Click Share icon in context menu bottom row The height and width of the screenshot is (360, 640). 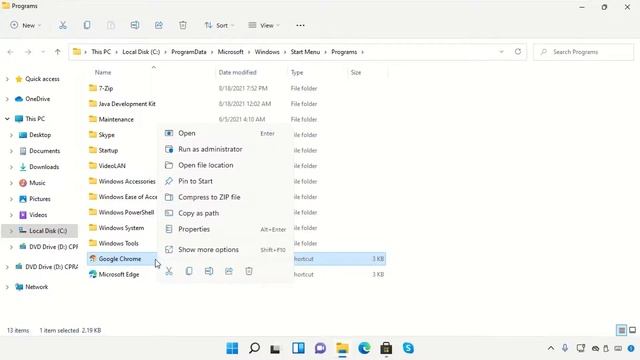tap(229, 271)
